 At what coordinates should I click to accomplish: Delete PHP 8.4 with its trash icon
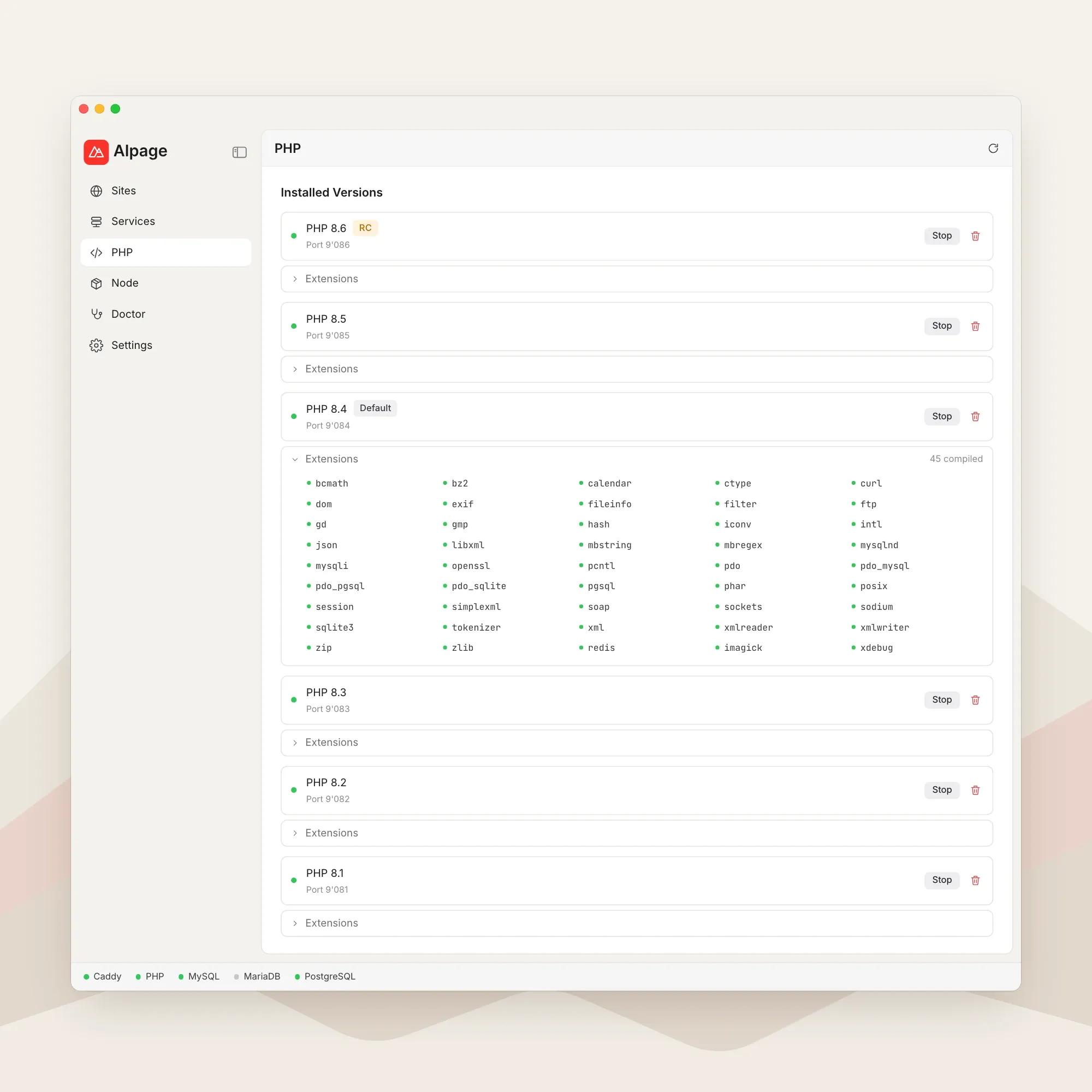[975, 417]
